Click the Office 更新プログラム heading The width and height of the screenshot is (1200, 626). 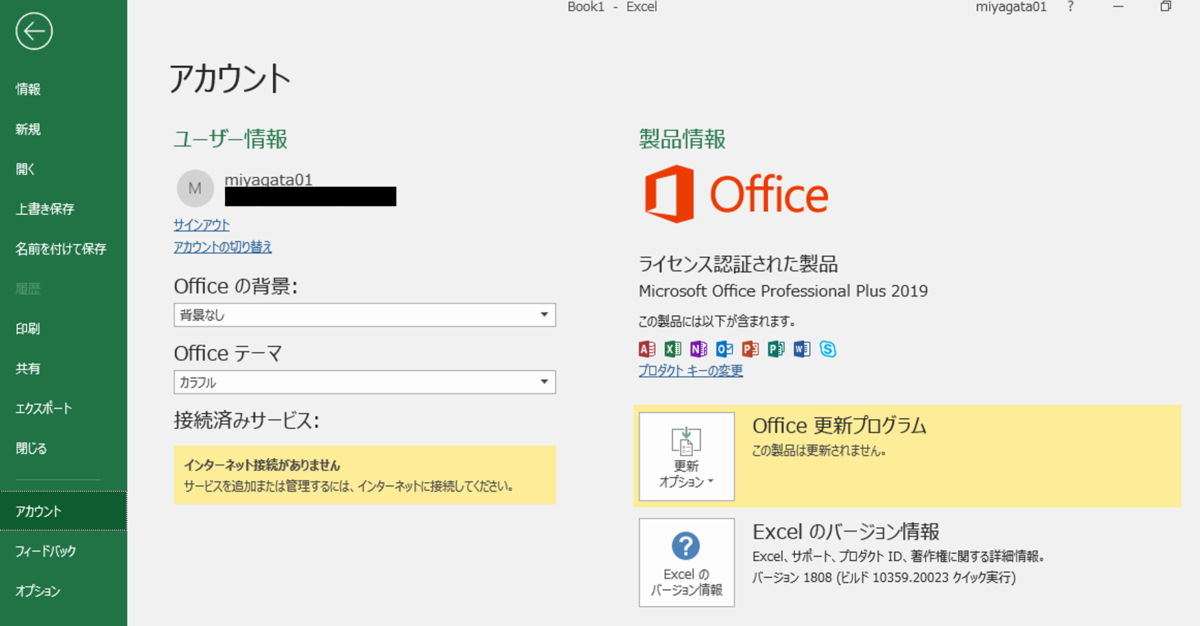[839, 425]
